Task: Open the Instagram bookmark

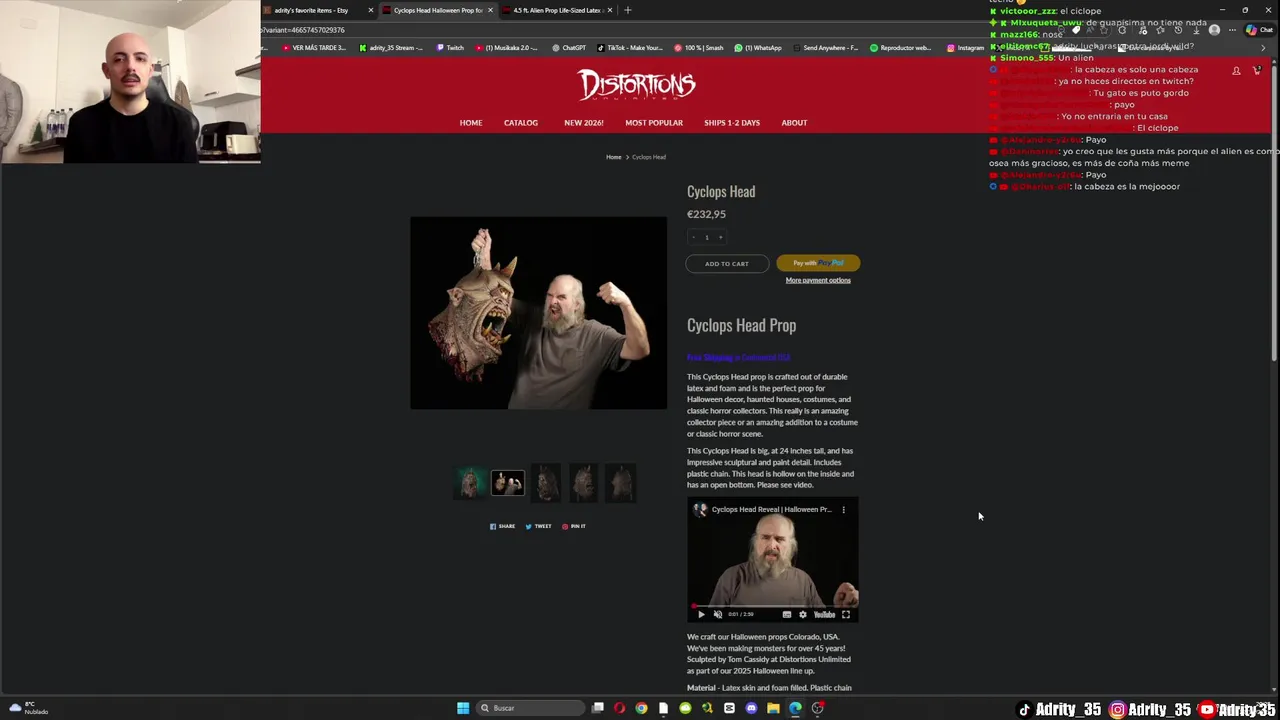Action: coord(965,48)
